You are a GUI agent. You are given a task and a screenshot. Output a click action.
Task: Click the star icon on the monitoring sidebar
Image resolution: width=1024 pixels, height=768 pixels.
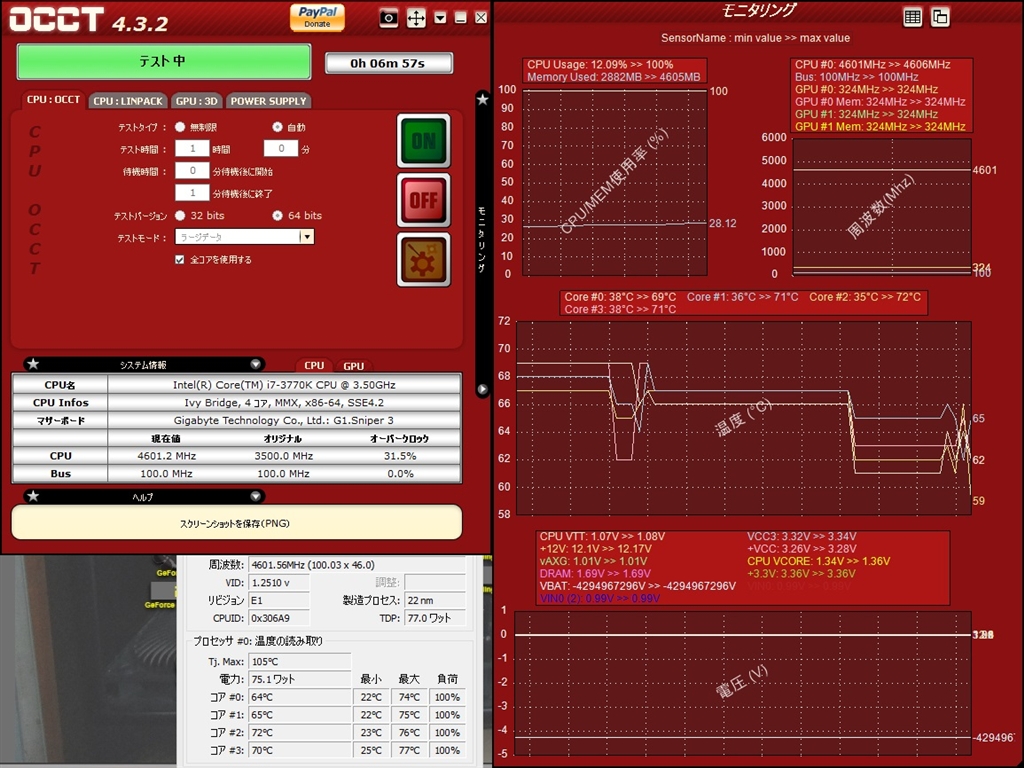[x=482, y=99]
